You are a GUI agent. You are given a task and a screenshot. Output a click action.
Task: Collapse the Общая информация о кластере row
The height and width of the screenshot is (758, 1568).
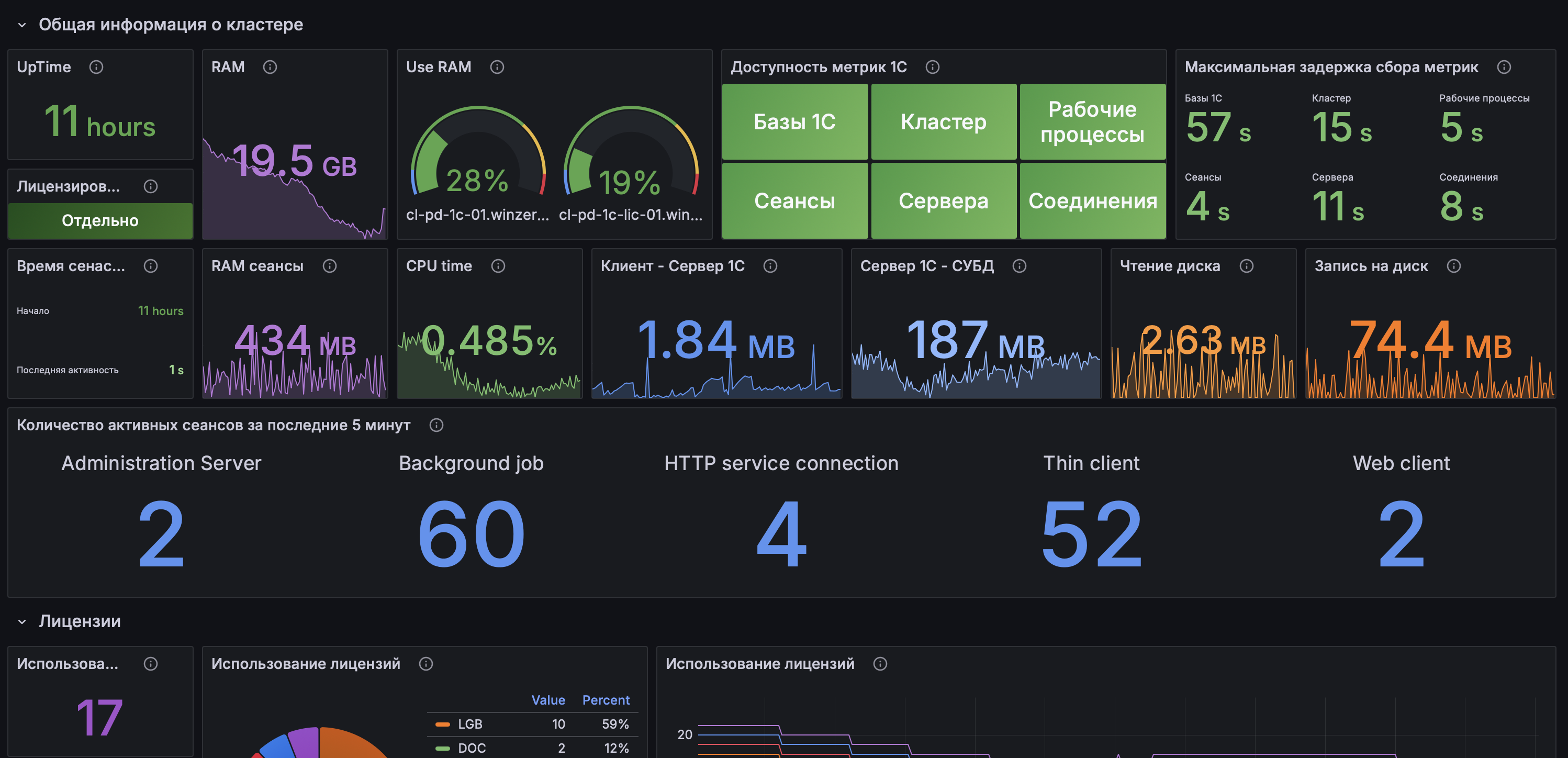(22, 25)
